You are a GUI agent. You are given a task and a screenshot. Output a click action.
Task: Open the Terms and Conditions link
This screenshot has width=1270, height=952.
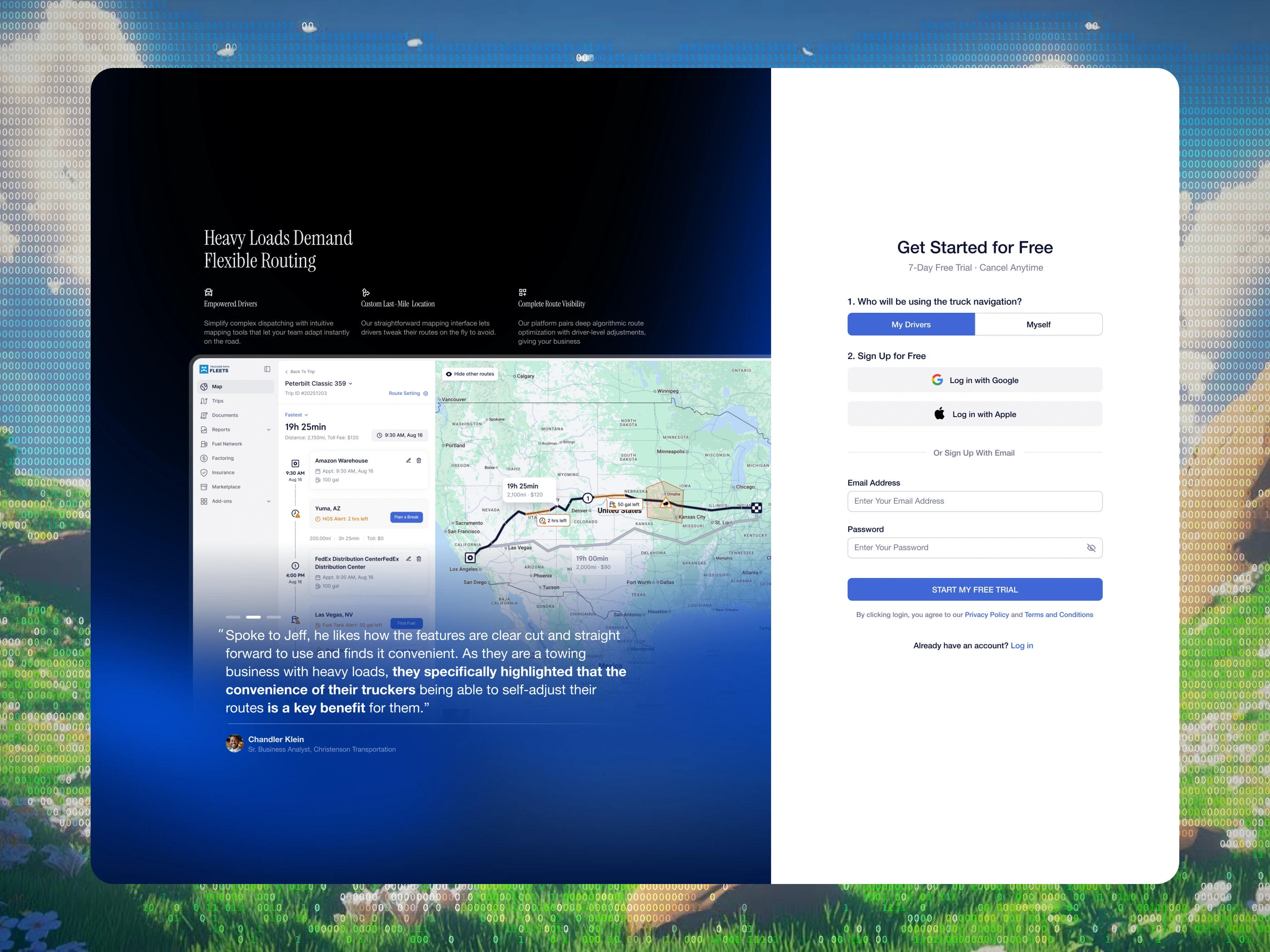tap(1059, 615)
